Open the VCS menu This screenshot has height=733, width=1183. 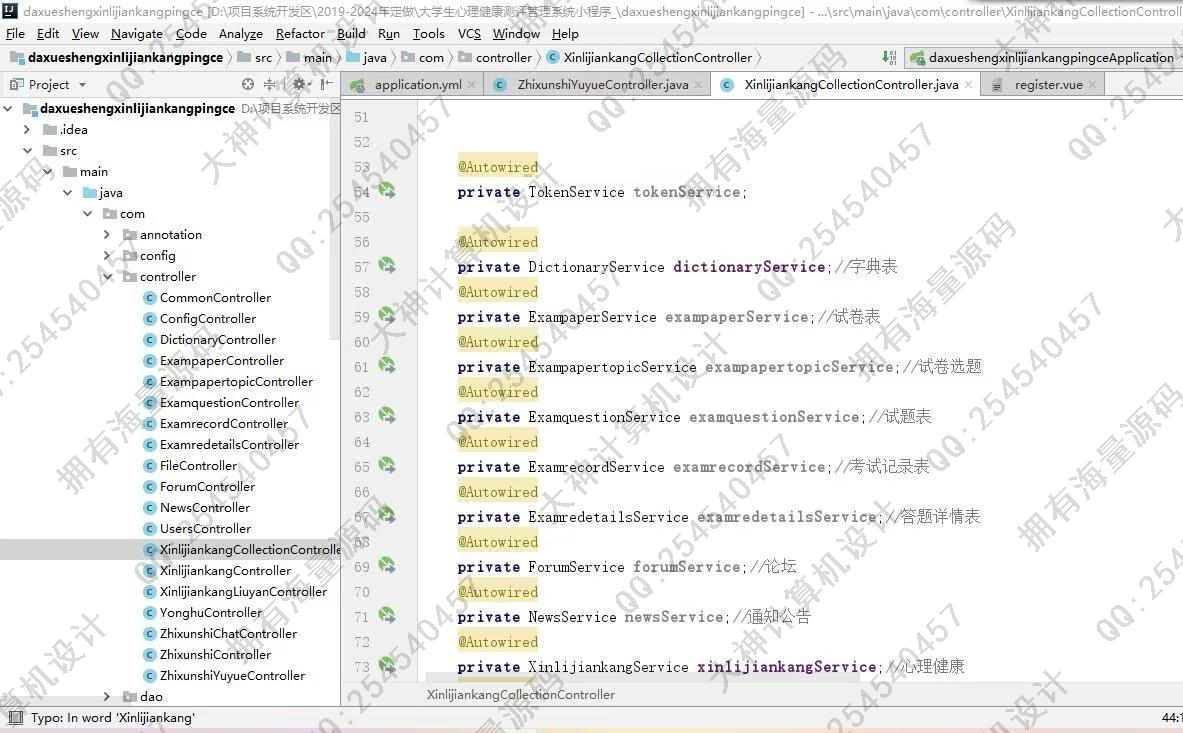coord(469,34)
